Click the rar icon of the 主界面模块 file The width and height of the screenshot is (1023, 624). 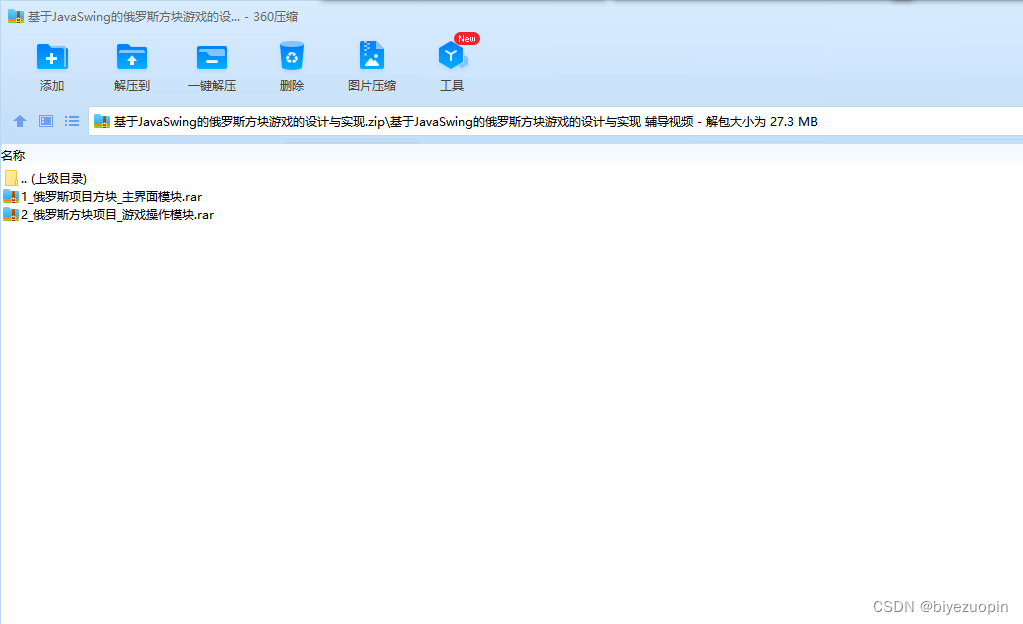(x=11, y=197)
